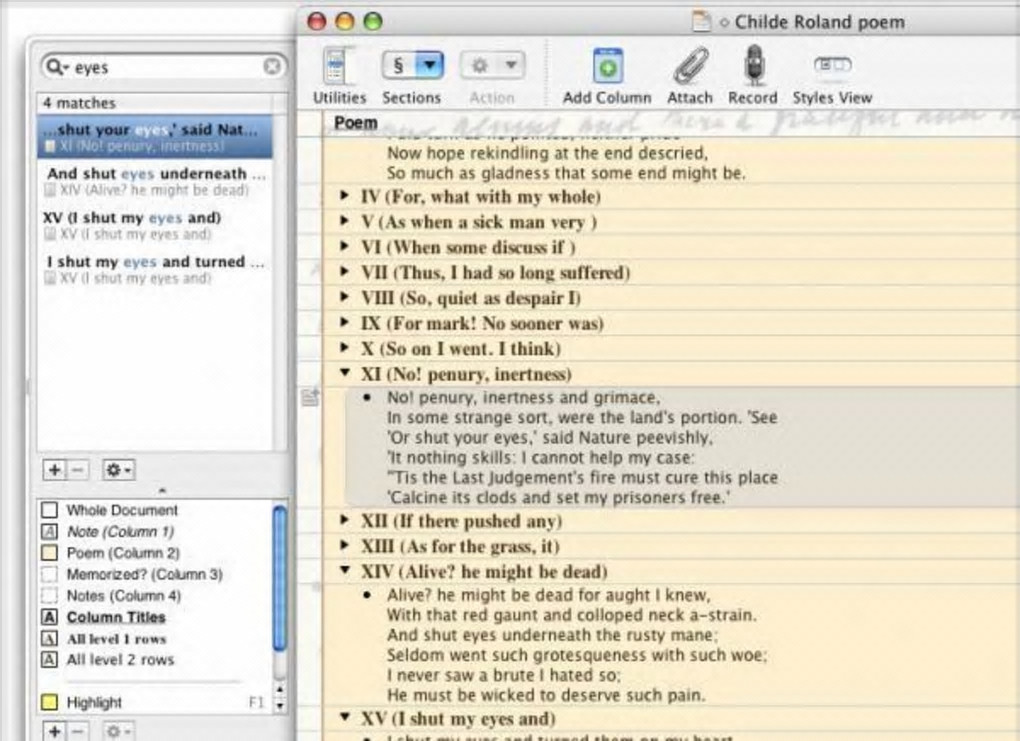Click plus button below styles list
This screenshot has width=1020, height=741.
click(54, 731)
